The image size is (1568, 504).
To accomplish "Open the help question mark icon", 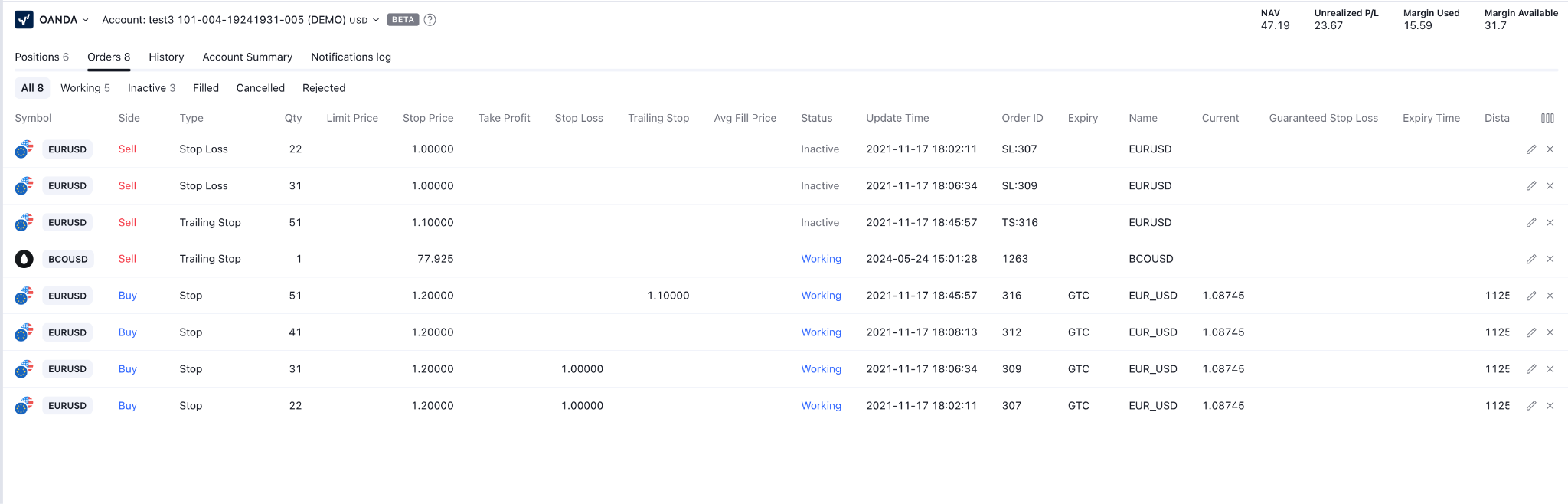I will [430, 20].
